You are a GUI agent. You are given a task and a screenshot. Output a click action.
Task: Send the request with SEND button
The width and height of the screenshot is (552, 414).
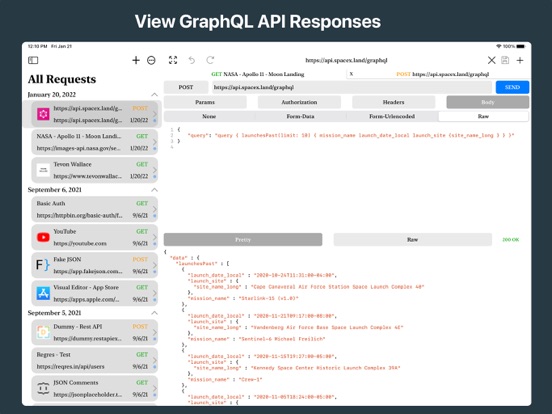coord(512,87)
